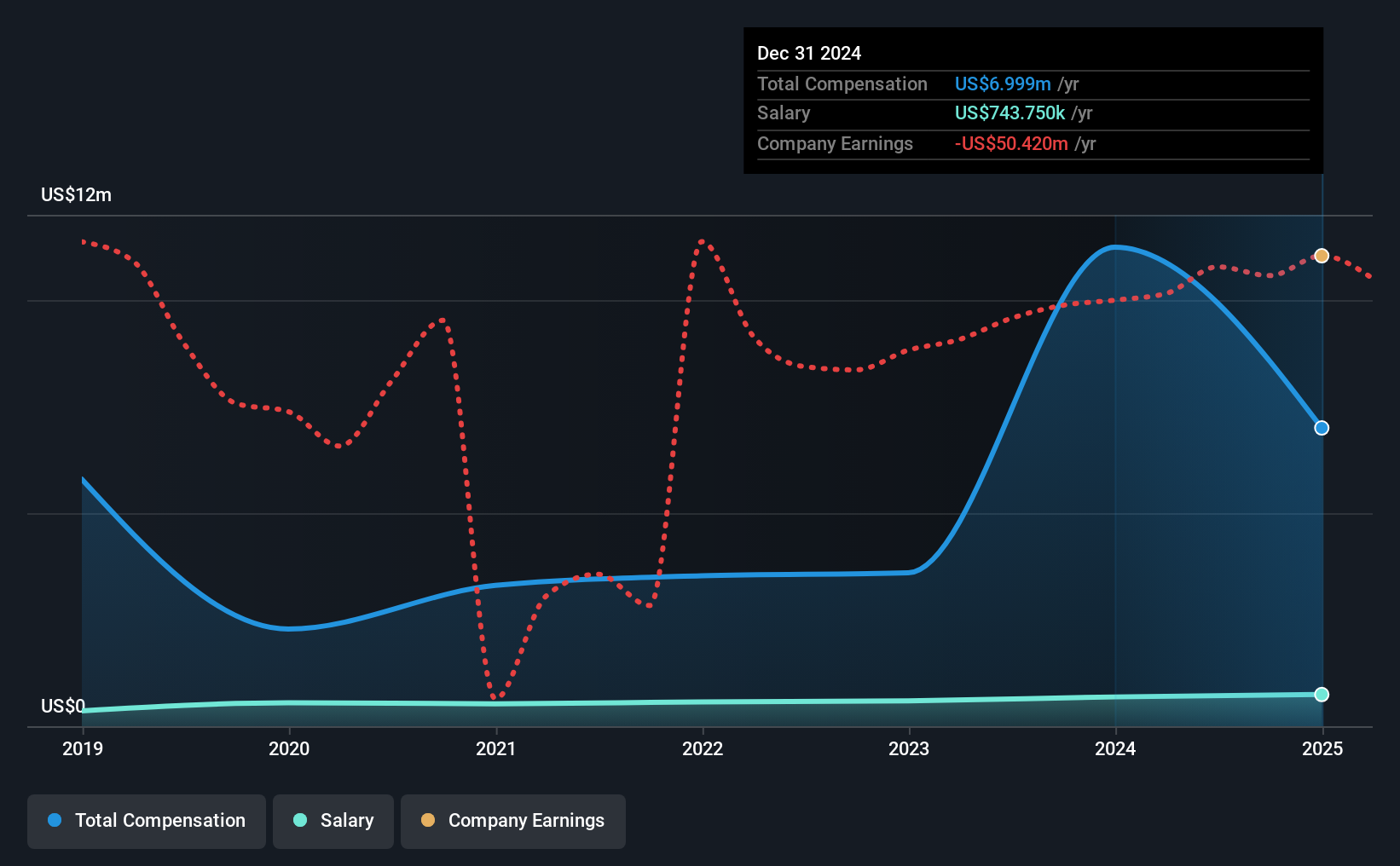
Task: Click the Salary tooltip row label
Action: (x=784, y=113)
